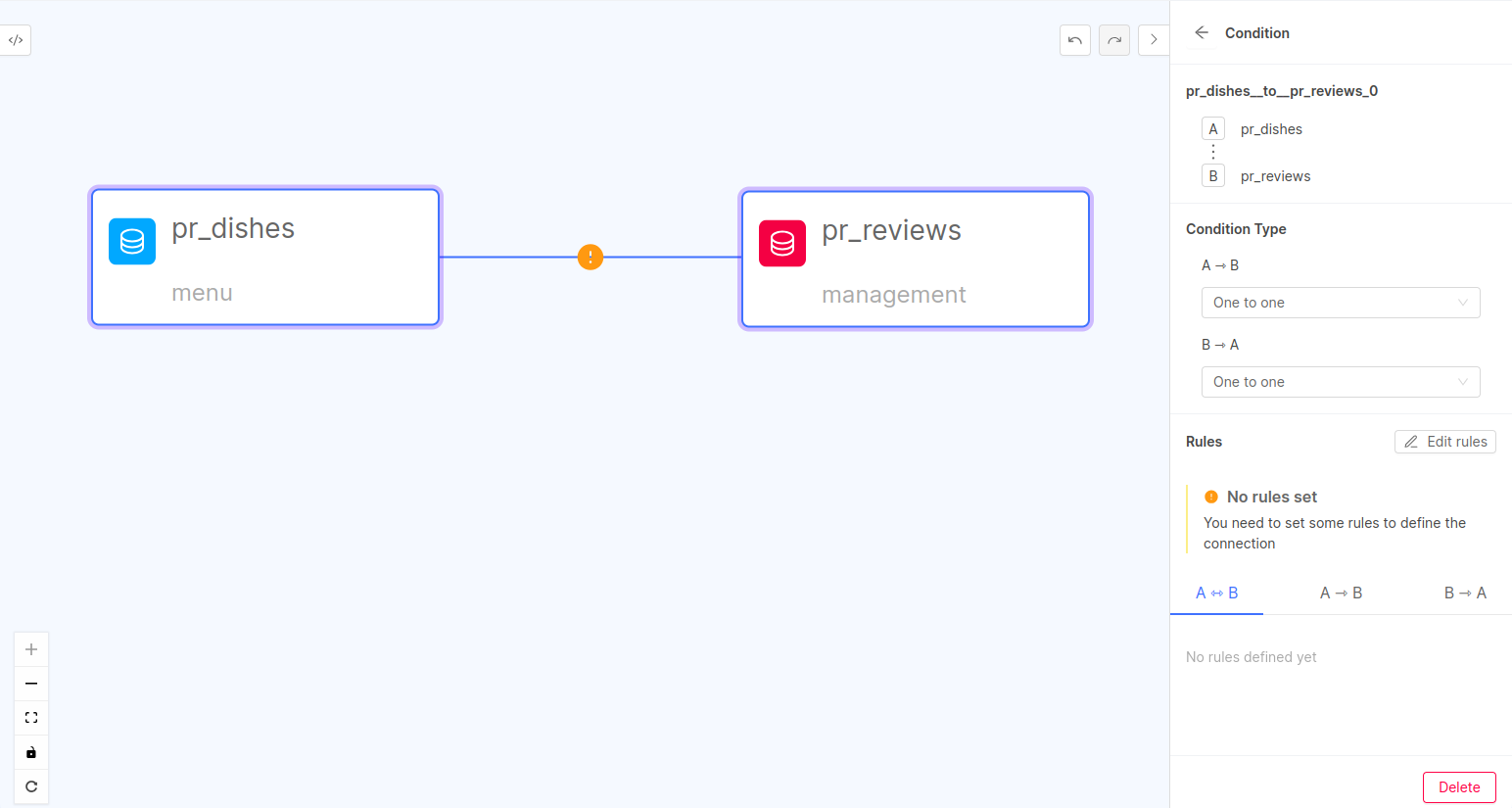Toggle the canvas lock
1512x808 pixels.
[31, 752]
